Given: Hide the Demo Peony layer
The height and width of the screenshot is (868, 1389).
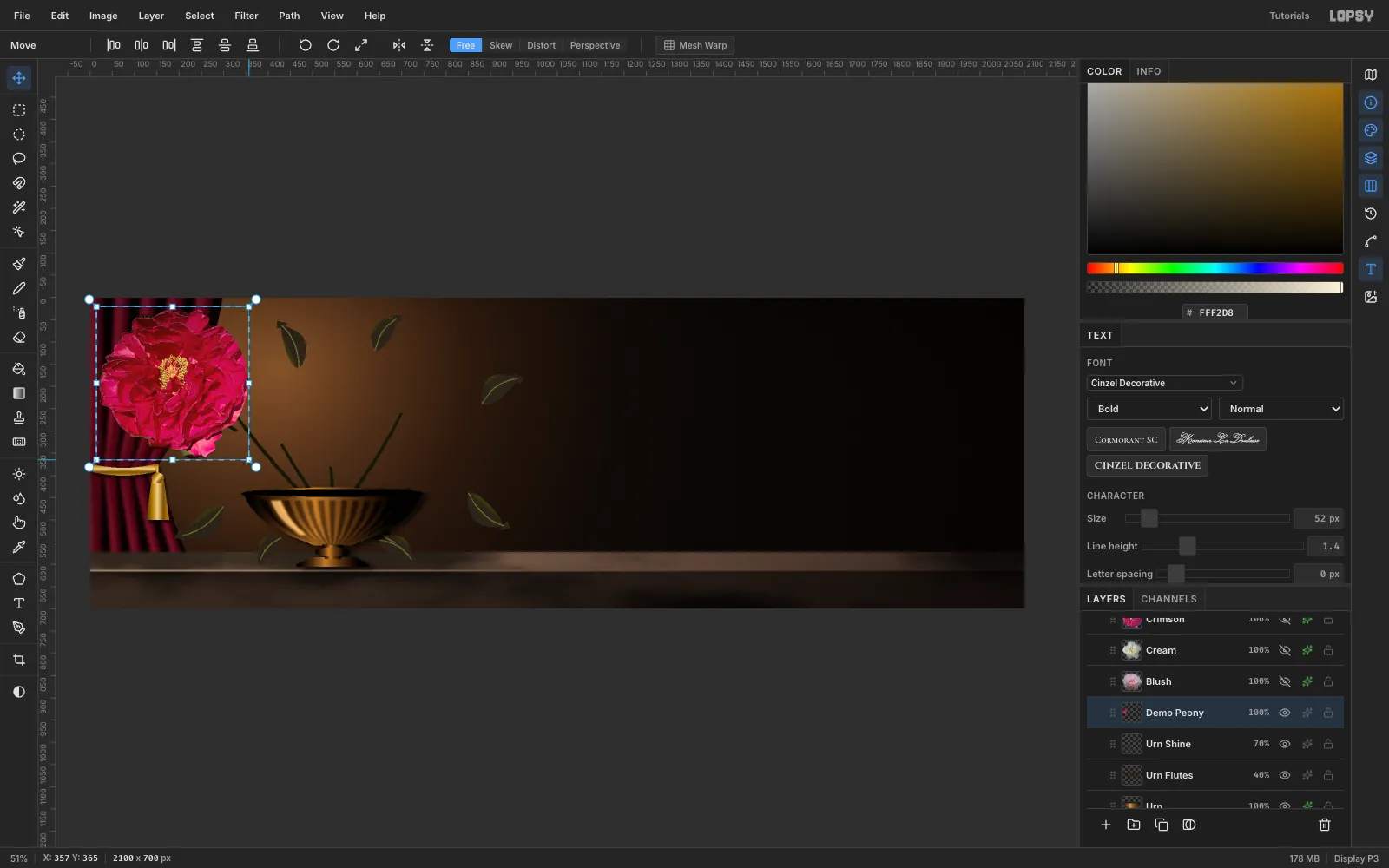Looking at the screenshot, I should coord(1285,713).
